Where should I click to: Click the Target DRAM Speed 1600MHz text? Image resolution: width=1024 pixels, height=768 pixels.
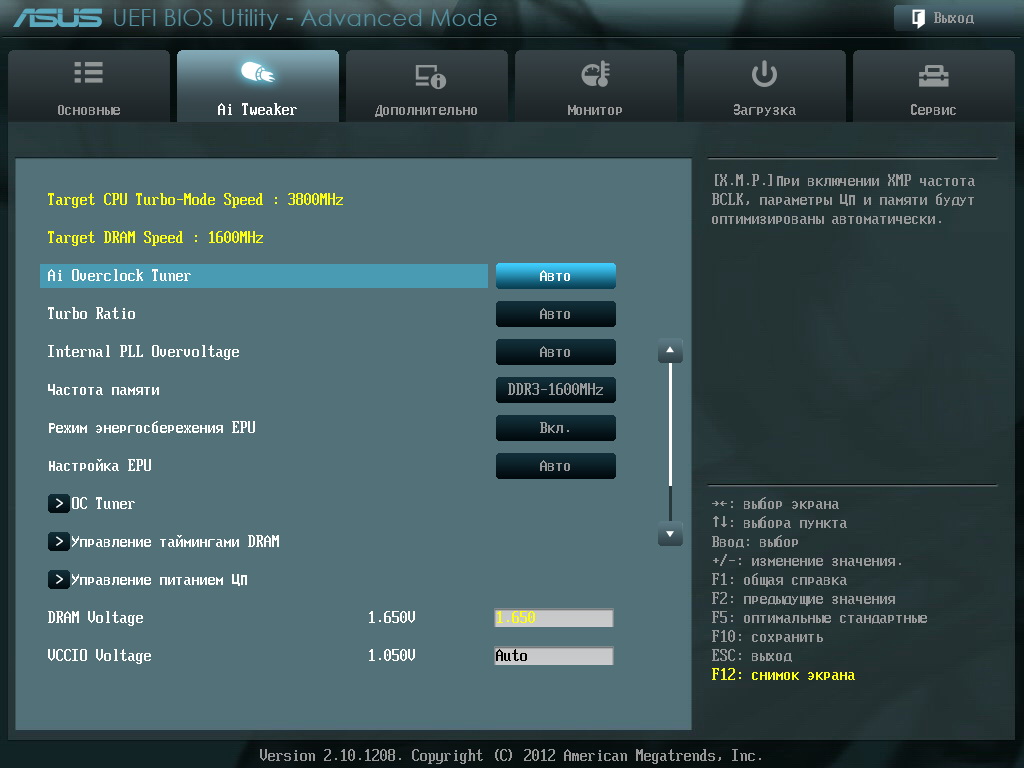coord(155,238)
